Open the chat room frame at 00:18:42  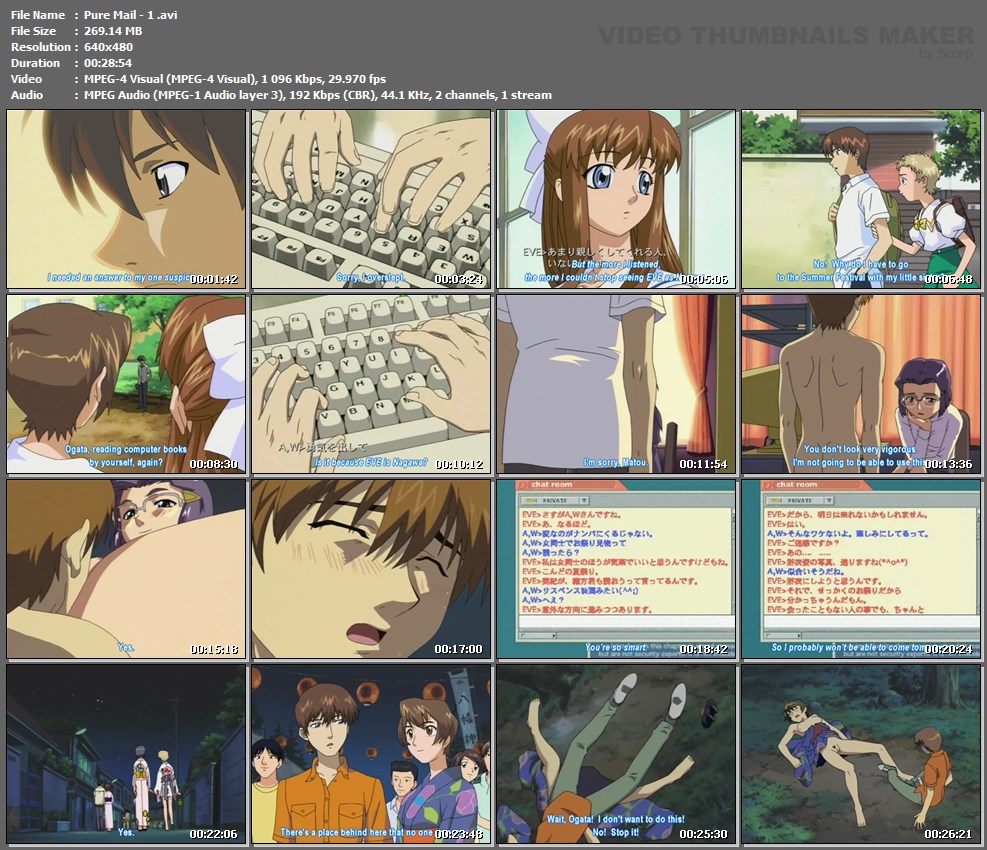pyautogui.click(x=616, y=569)
